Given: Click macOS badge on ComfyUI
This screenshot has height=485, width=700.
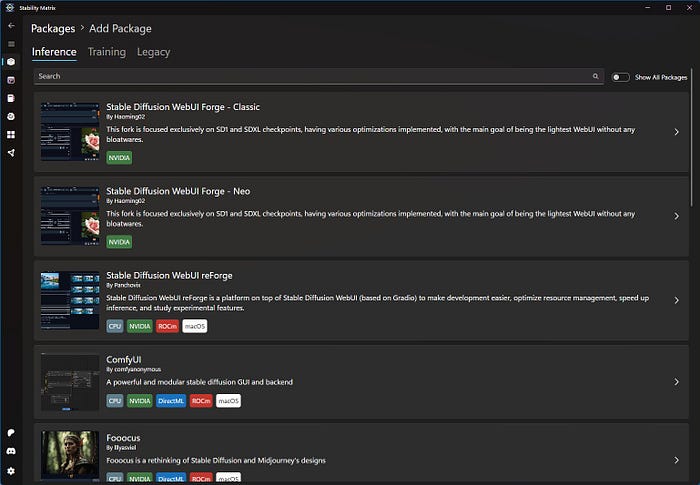Looking at the screenshot, I should 229,401.
